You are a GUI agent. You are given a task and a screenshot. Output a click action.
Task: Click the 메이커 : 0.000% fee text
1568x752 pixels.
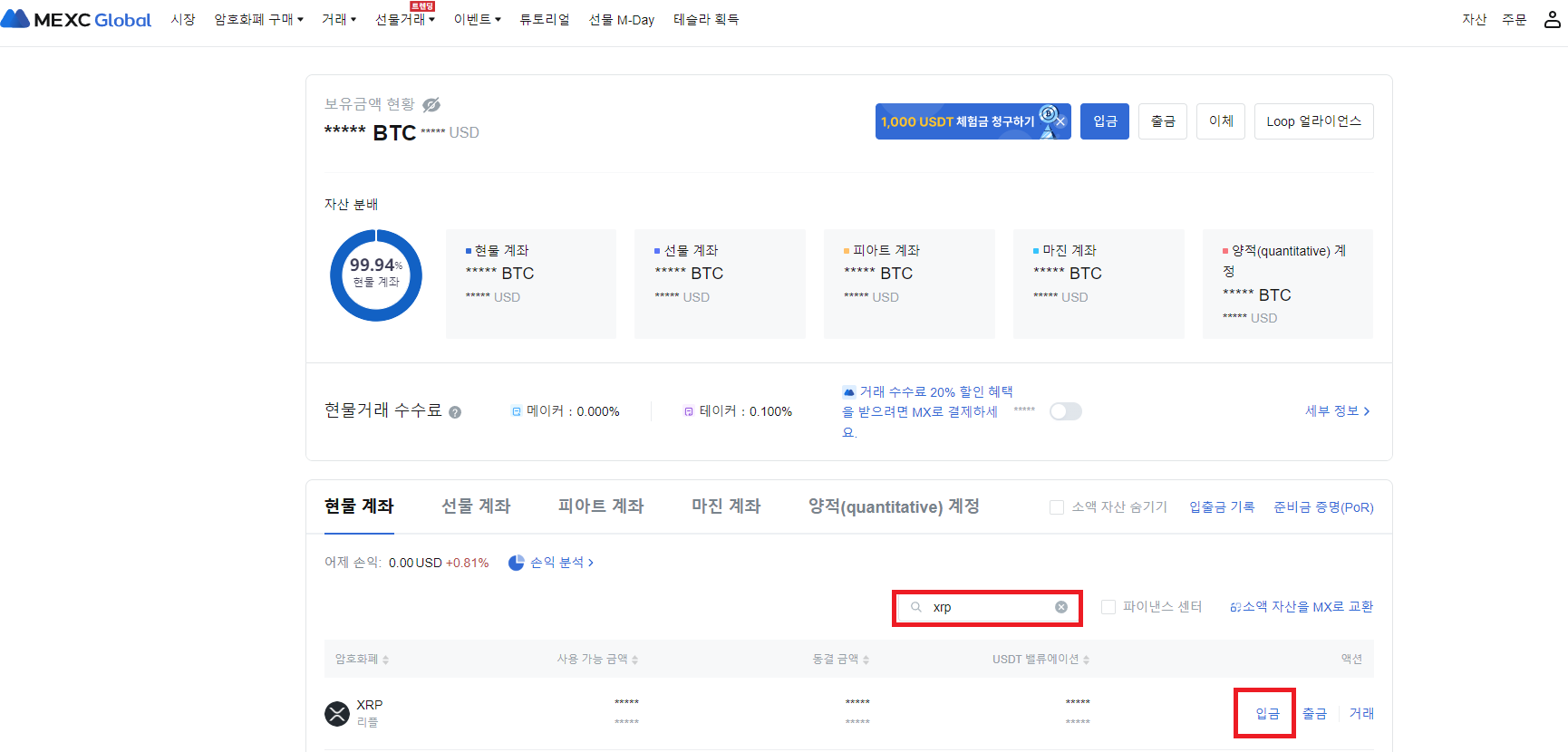(573, 411)
